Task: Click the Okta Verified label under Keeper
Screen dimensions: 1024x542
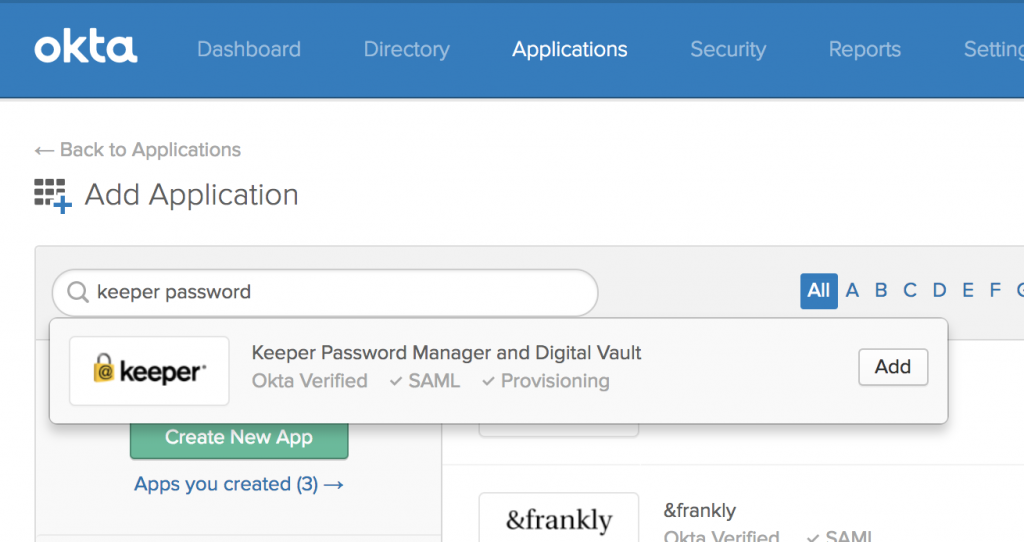Action: [310, 381]
